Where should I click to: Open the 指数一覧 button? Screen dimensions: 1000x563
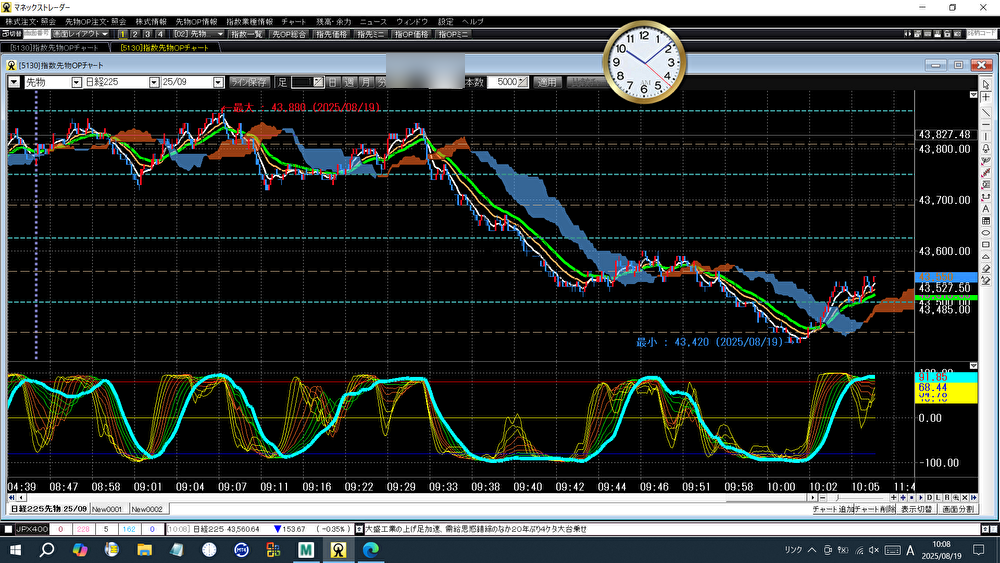pyautogui.click(x=246, y=34)
